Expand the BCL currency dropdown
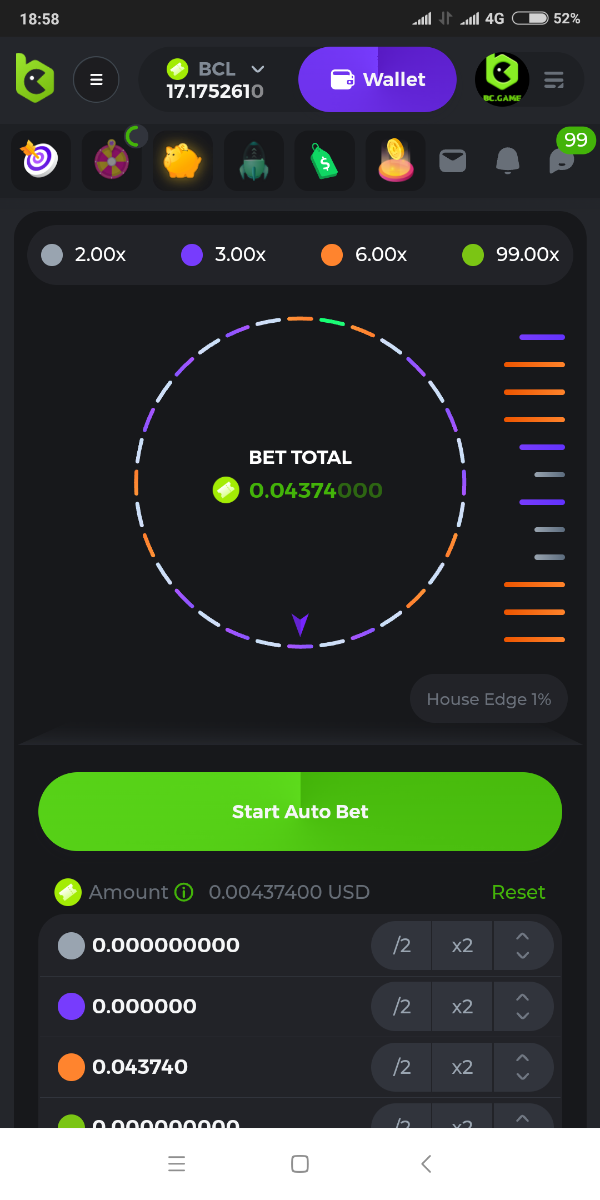The image size is (600, 1200). click(x=257, y=69)
